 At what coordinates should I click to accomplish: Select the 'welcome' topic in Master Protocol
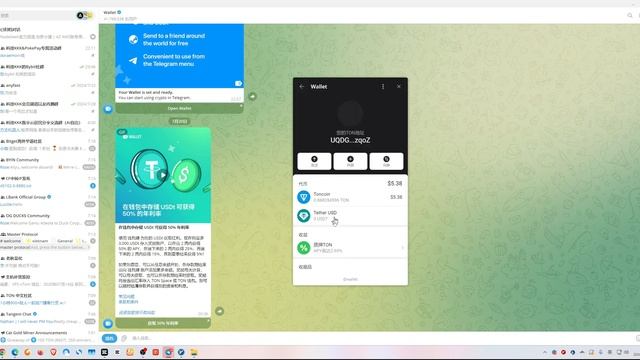[11, 241]
